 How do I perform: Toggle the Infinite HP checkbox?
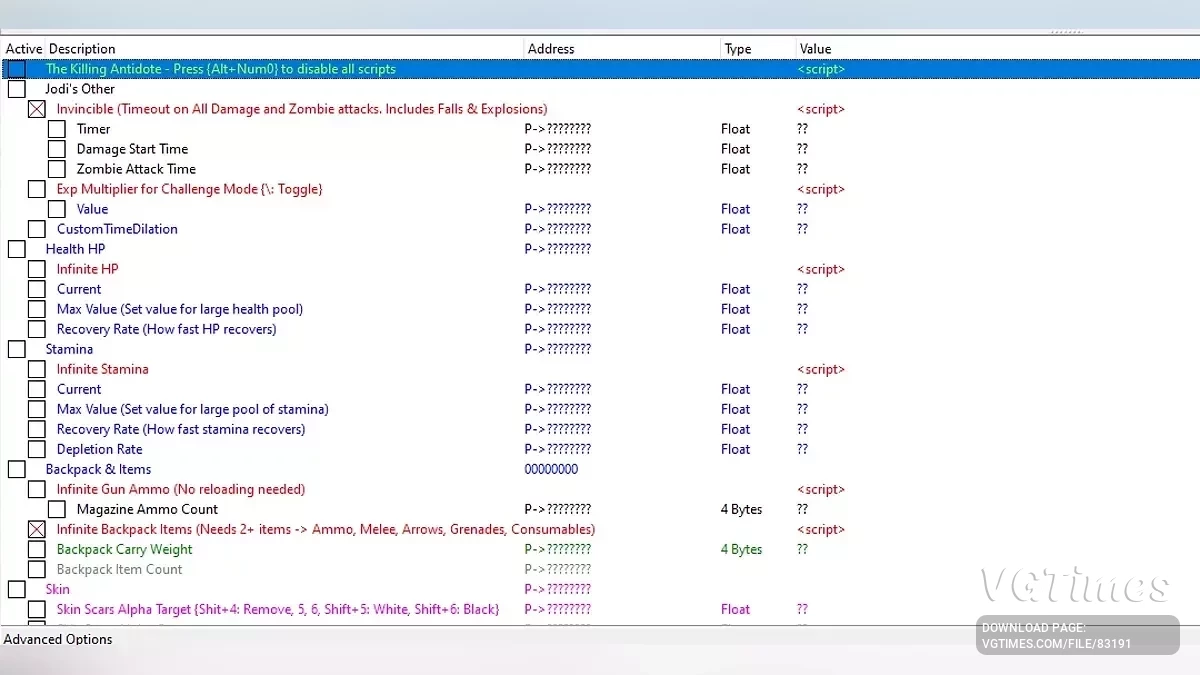coord(37,269)
